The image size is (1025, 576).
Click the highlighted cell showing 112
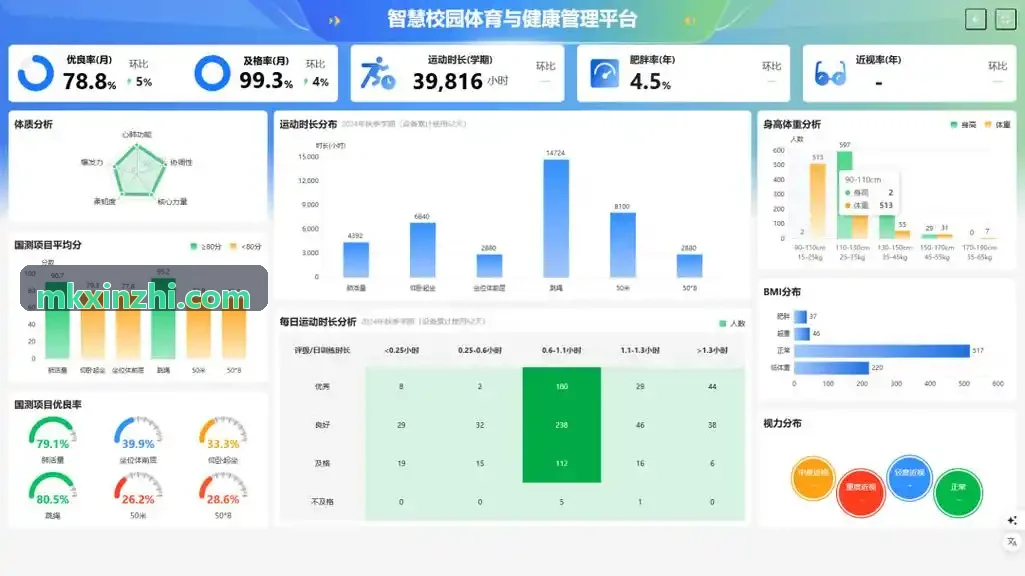click(x=562, y=463)
